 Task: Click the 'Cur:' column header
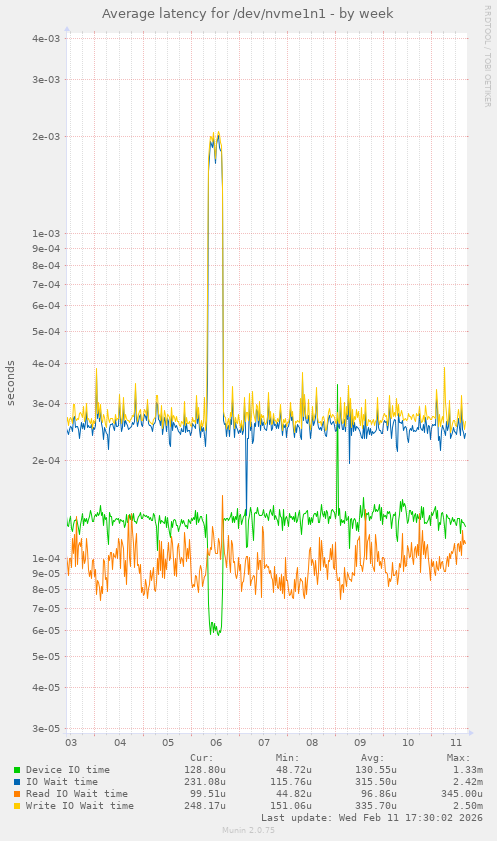pyautogui.click(x=202, y=758)
